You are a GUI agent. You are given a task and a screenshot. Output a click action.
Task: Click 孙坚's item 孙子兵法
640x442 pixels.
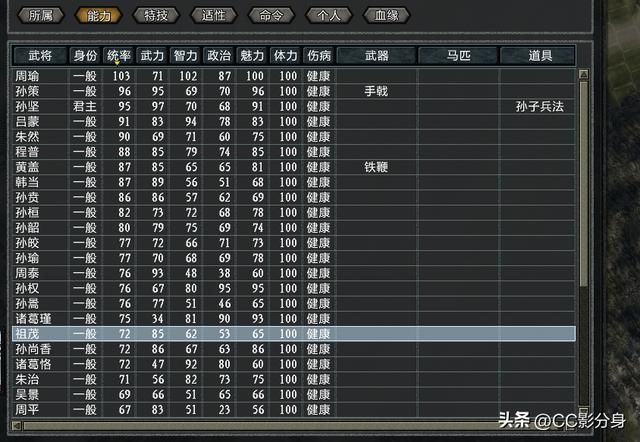click(540, 106)
